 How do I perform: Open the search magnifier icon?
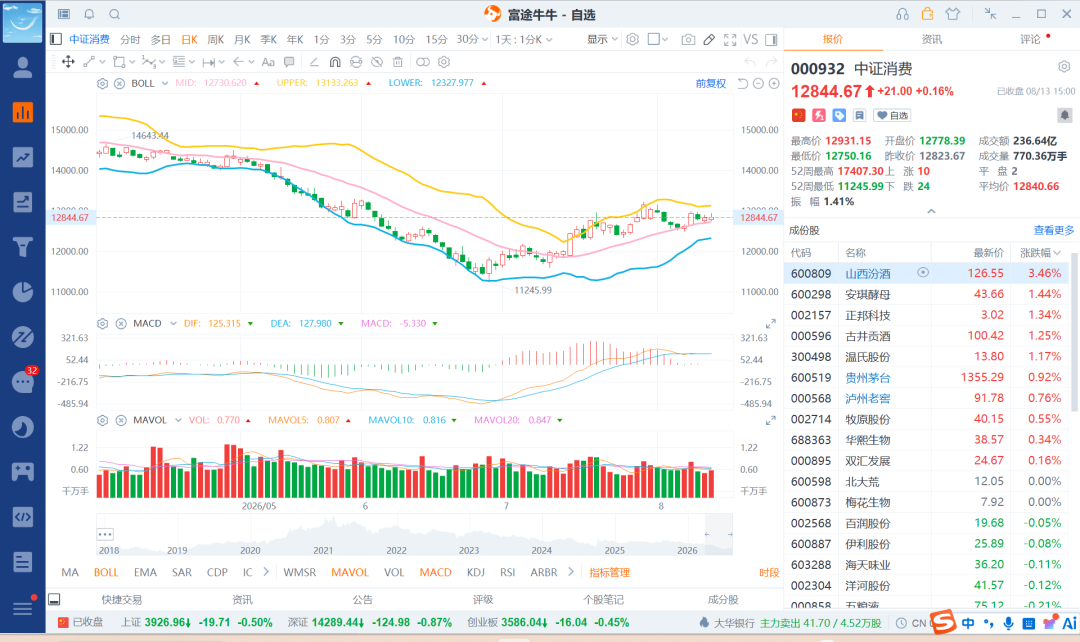[x=114, y=14]
